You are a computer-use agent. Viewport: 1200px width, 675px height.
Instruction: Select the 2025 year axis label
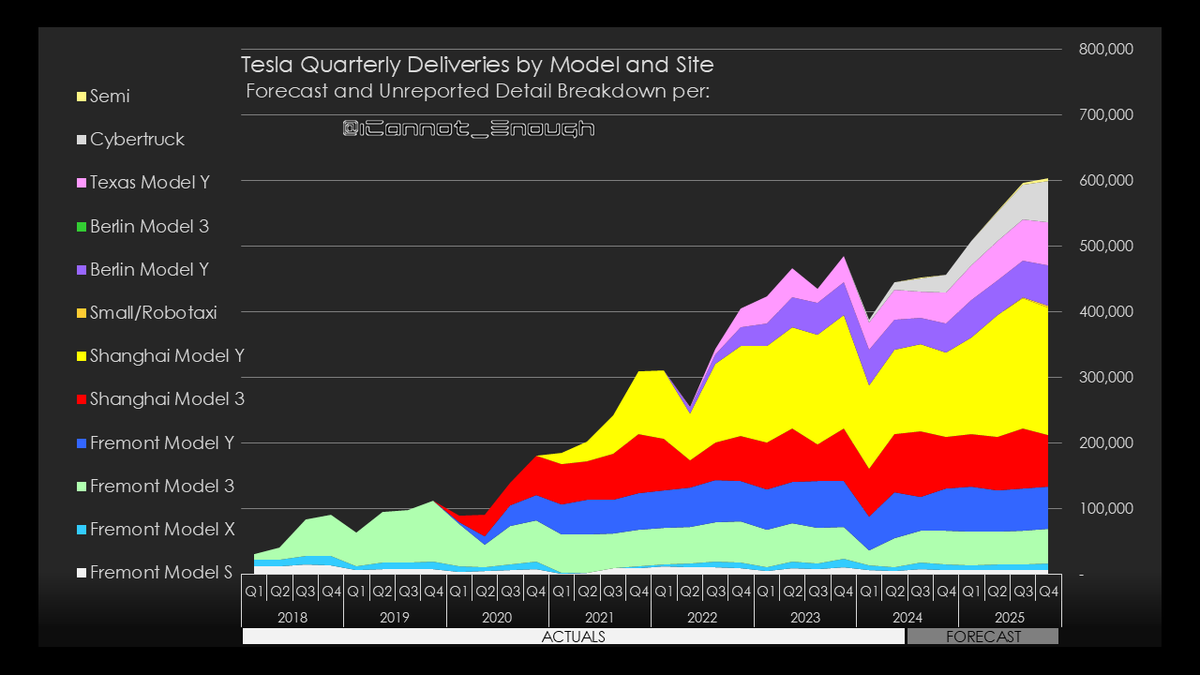(x=1009, y=617)
